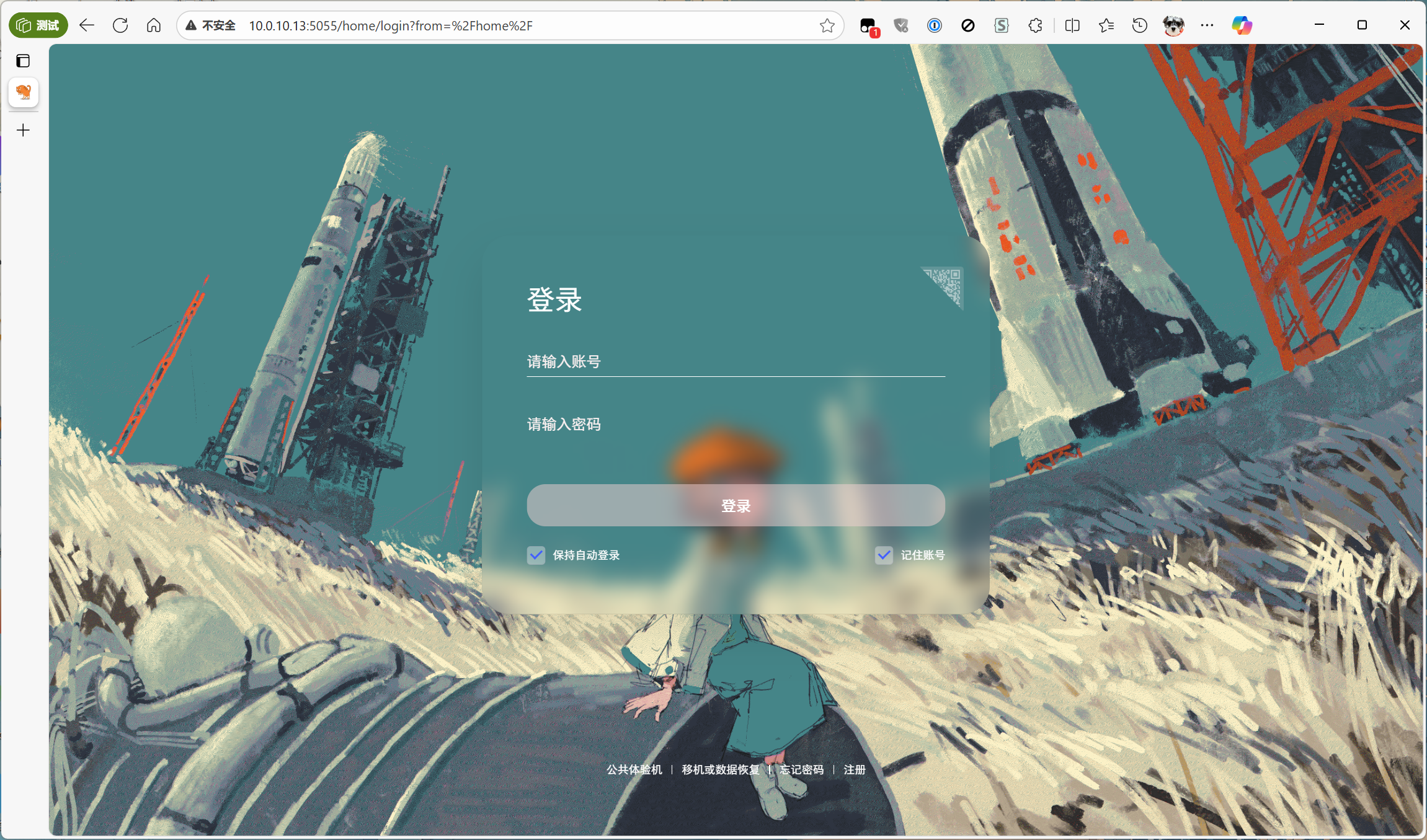
Task: Click the browser profile avatar
Action: (x=1173, y=25)
